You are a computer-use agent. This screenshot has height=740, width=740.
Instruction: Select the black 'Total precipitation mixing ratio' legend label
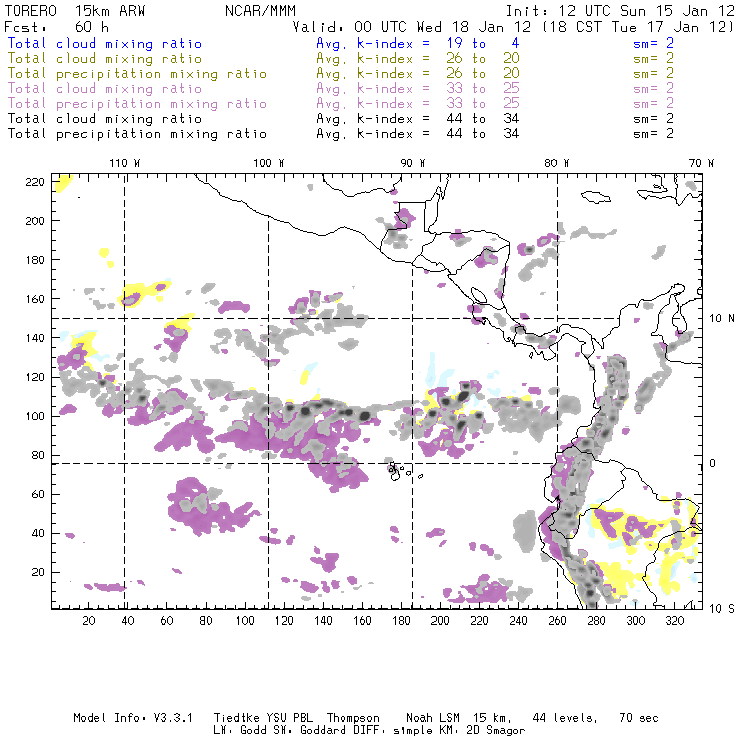[x=137, y=134]
